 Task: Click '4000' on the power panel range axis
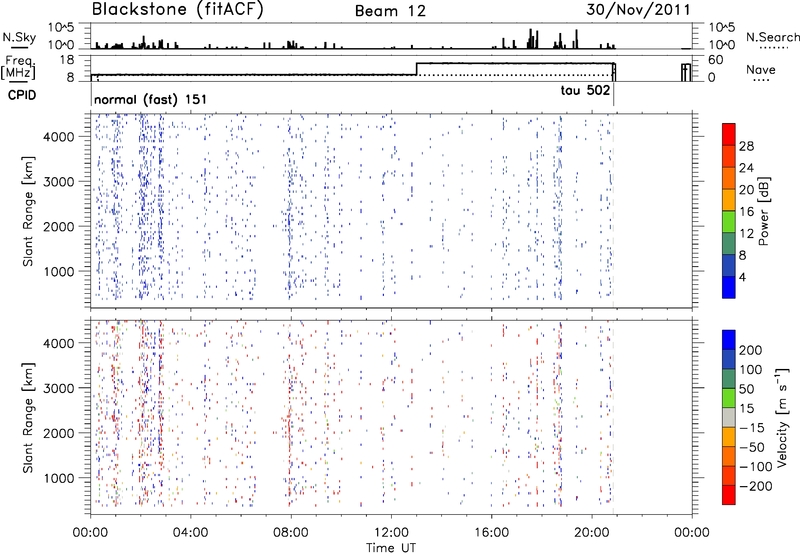(58, 137)
